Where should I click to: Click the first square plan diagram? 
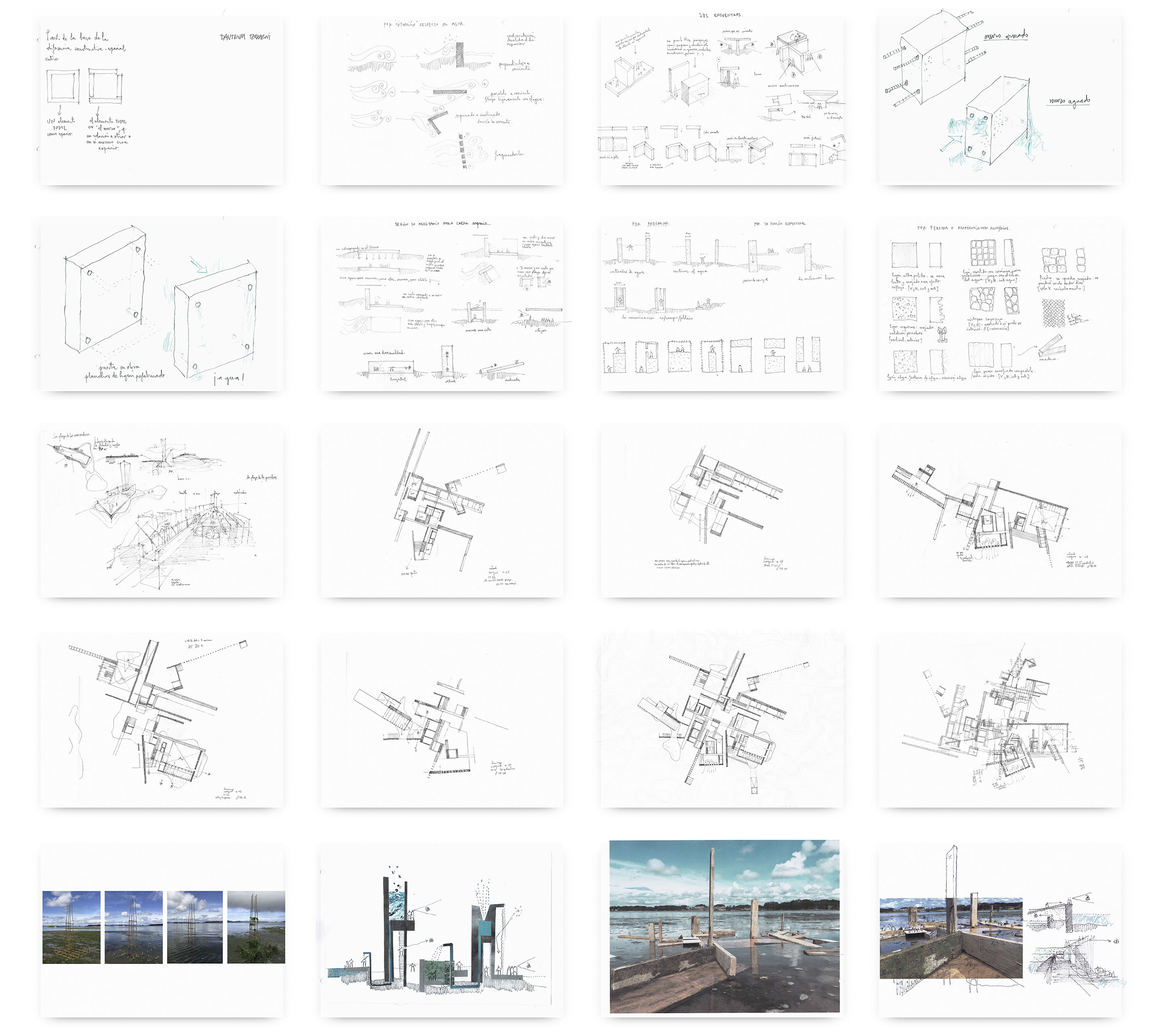coord(63,87)
